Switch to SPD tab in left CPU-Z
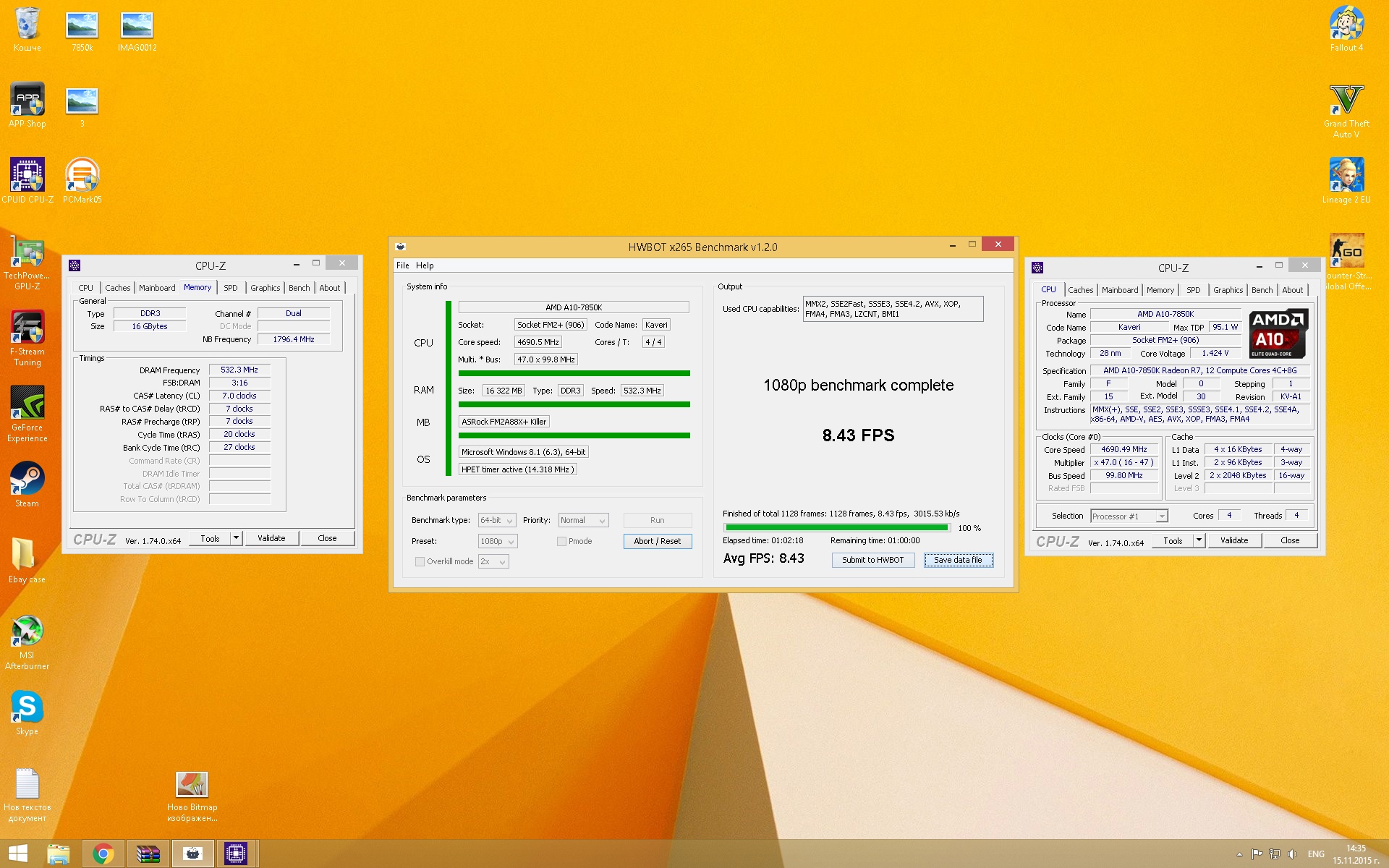Viewport: 1389px width, 868px height. point(231,288)
